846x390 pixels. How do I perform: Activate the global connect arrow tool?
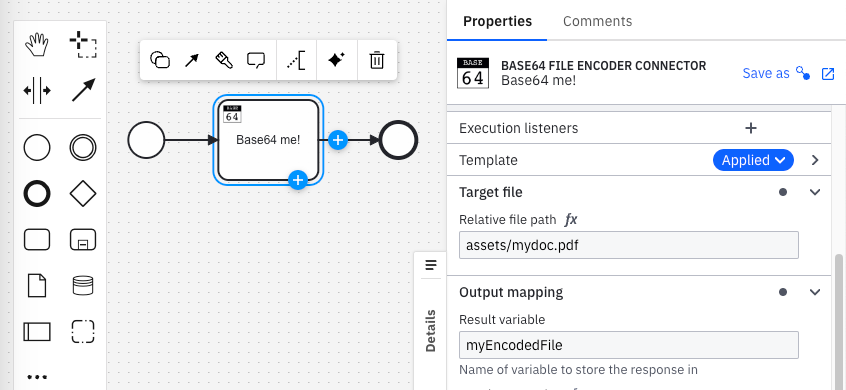click(x=83, y=90)
